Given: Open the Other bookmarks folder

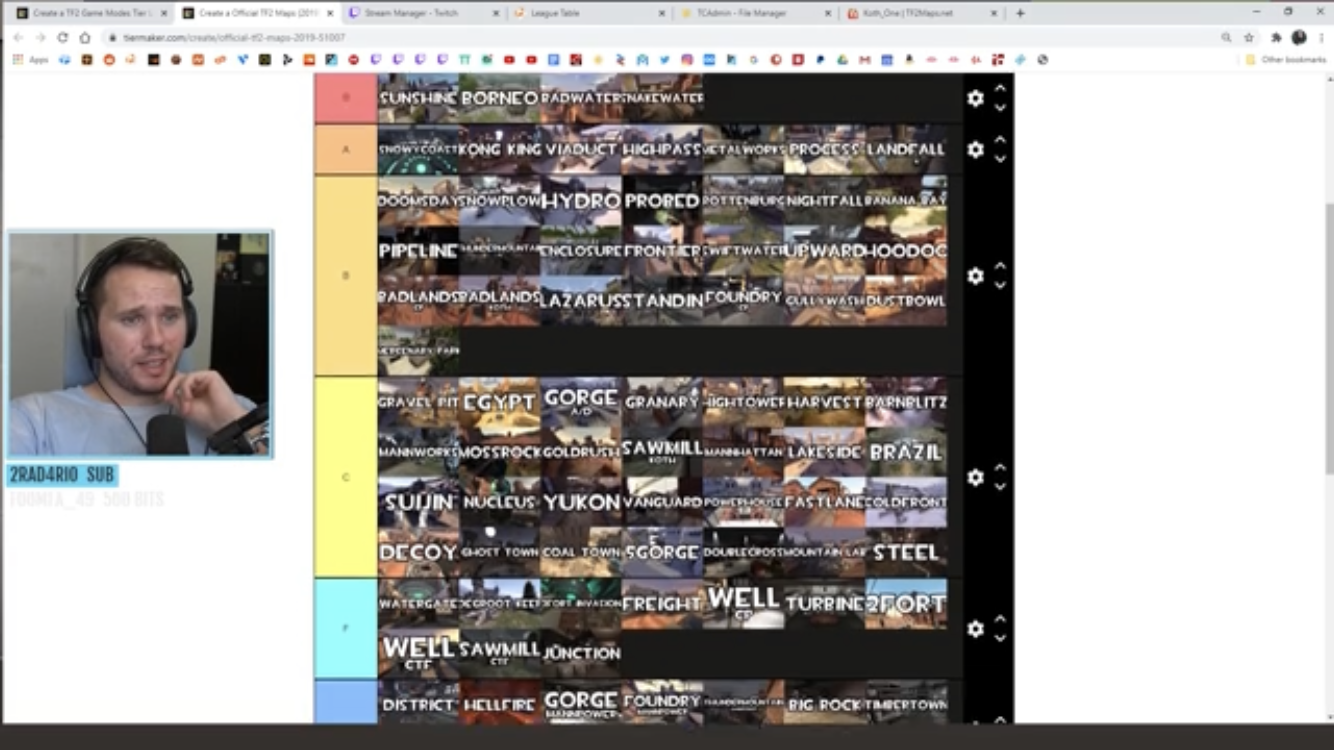Looking at the screenshot, I should coord(1286,59).
